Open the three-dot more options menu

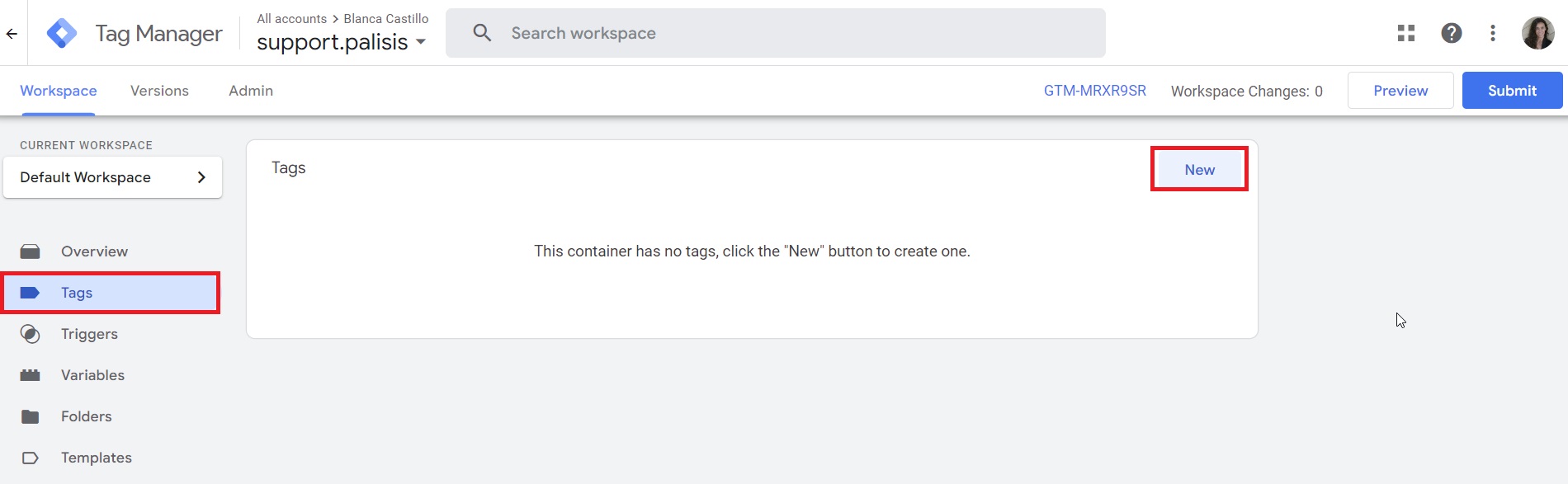tap(1492, 33)
